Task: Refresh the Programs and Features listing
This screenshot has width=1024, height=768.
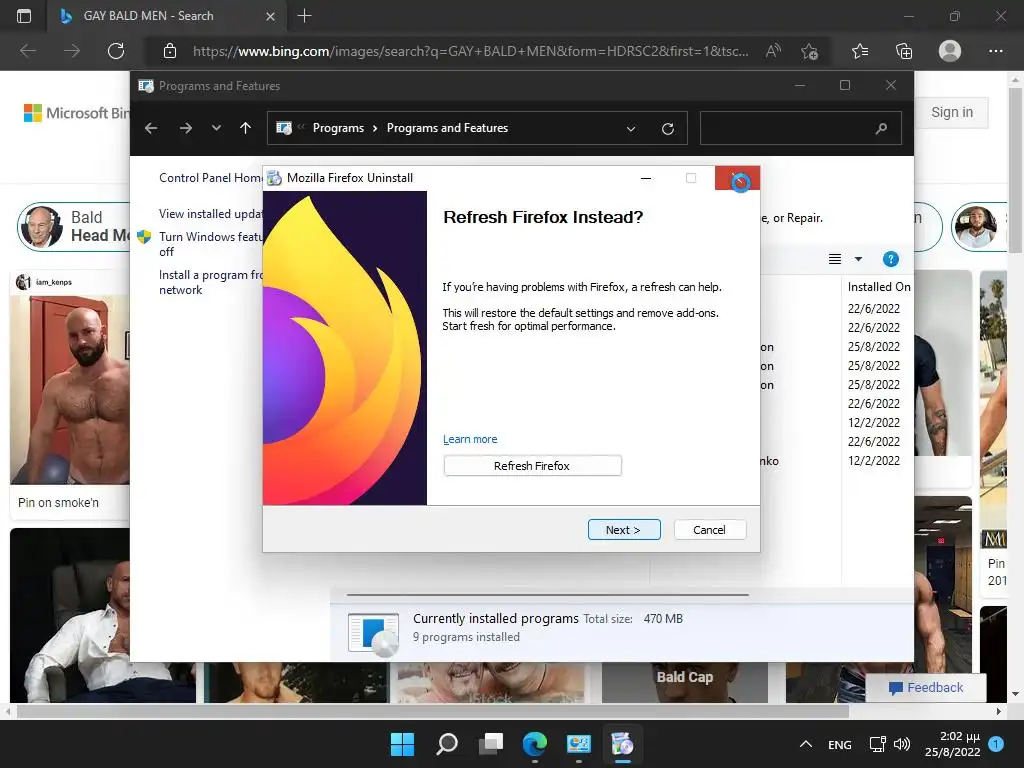Action: [x=667, y=129]
